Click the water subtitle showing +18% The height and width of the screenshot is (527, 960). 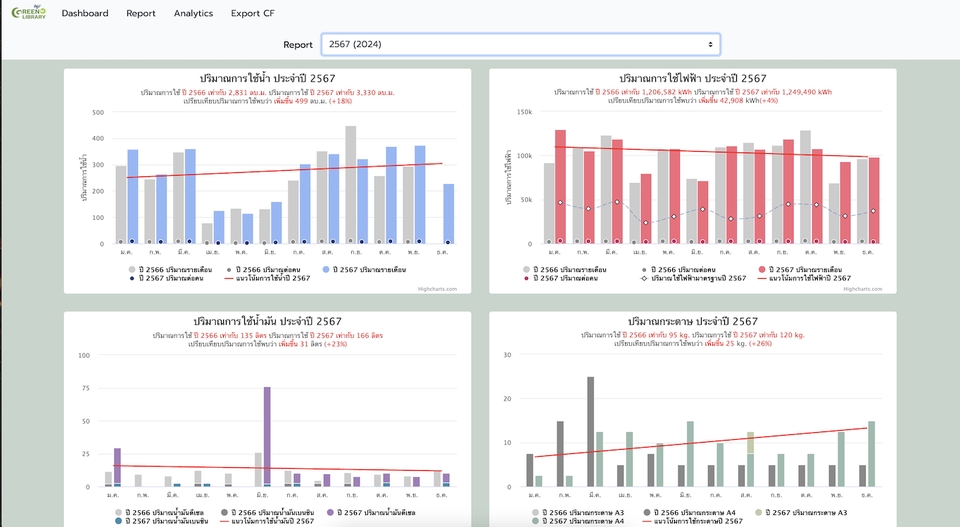click(x=268, y=101)
